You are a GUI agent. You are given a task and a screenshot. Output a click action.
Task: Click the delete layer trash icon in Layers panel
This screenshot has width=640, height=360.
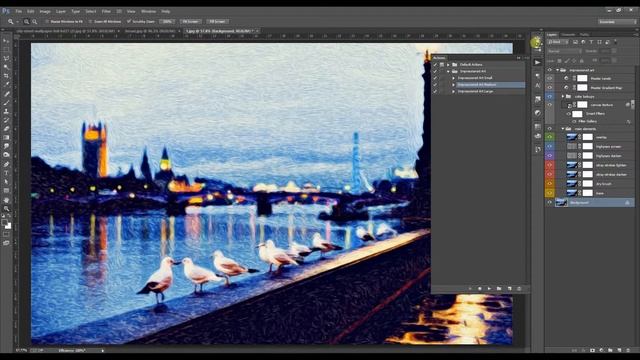click(628, 350)
